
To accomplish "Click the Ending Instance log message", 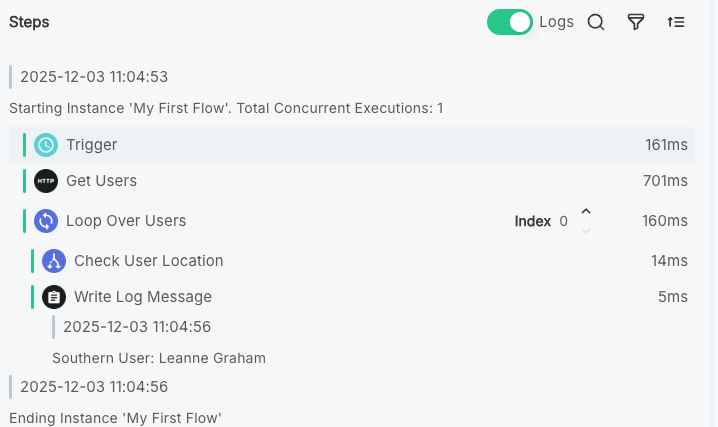I will tap(115, 418).
